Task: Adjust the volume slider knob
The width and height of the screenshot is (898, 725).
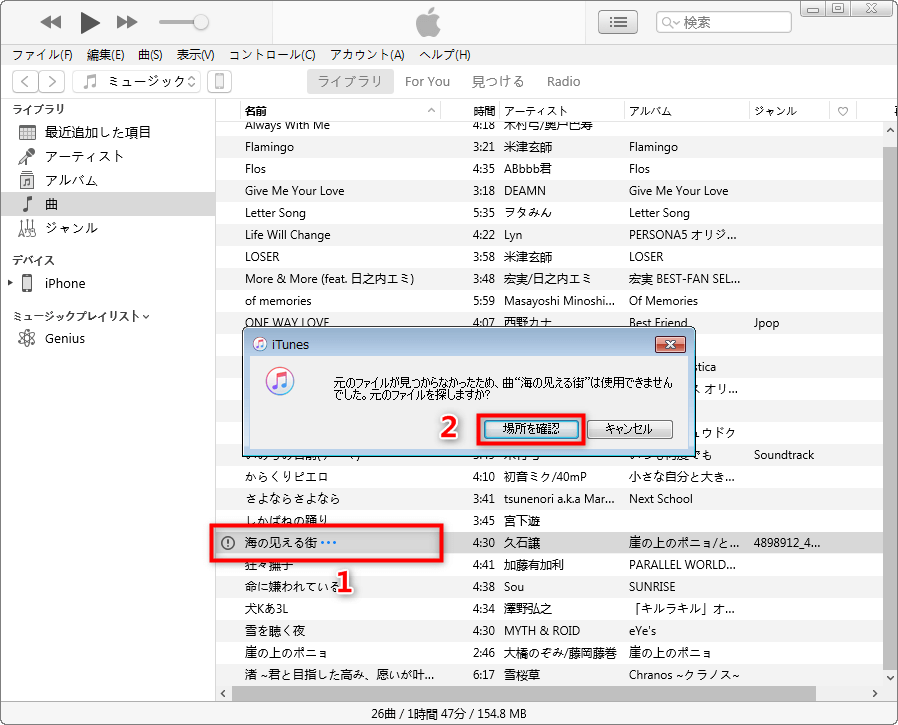Action: [x=200, y=22]
